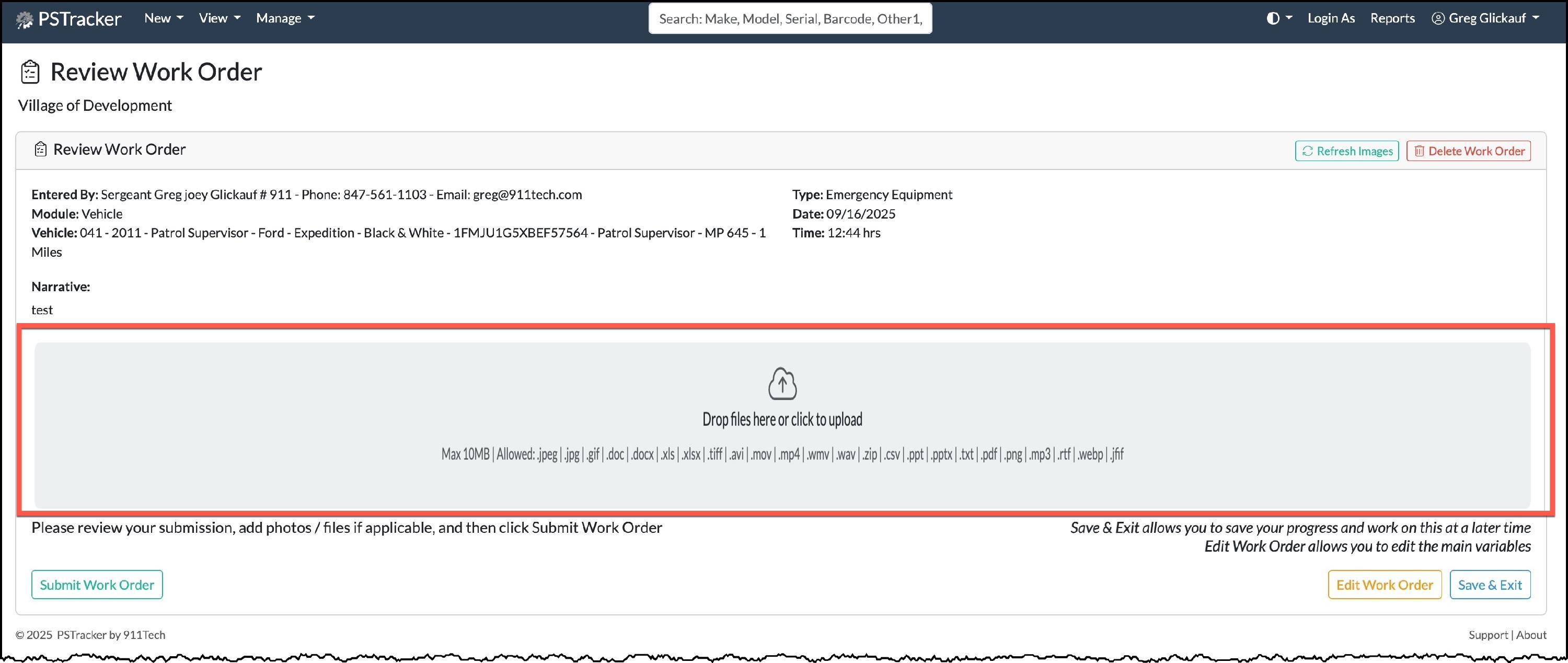Click Delete Work Order with the trash icon
The image size is (1568, 663).
1468,151
